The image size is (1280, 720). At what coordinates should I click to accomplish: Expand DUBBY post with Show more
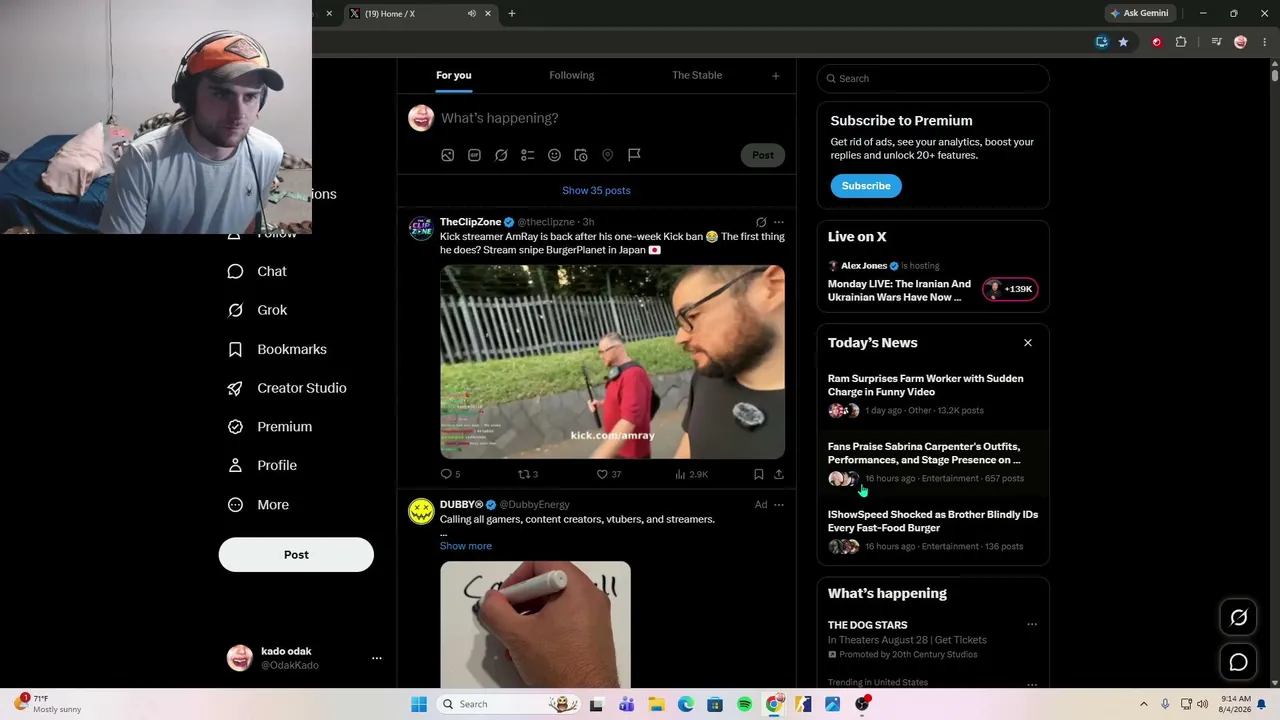466,546
